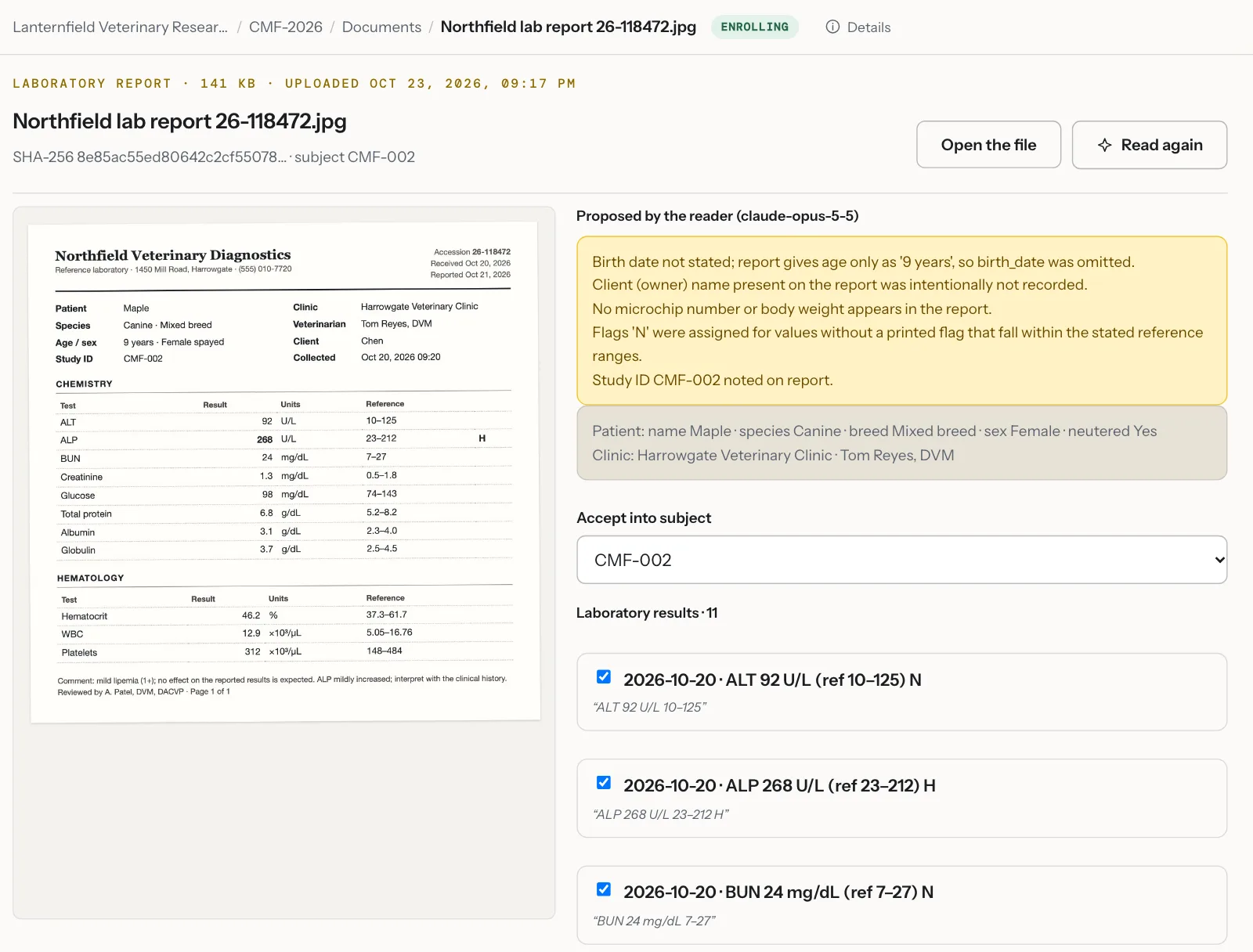Click the quoted source "ALT 92 U/L 10–125"
This screenshot has width=1253, height=952.
pyautogui.click(x=650, y=707)
